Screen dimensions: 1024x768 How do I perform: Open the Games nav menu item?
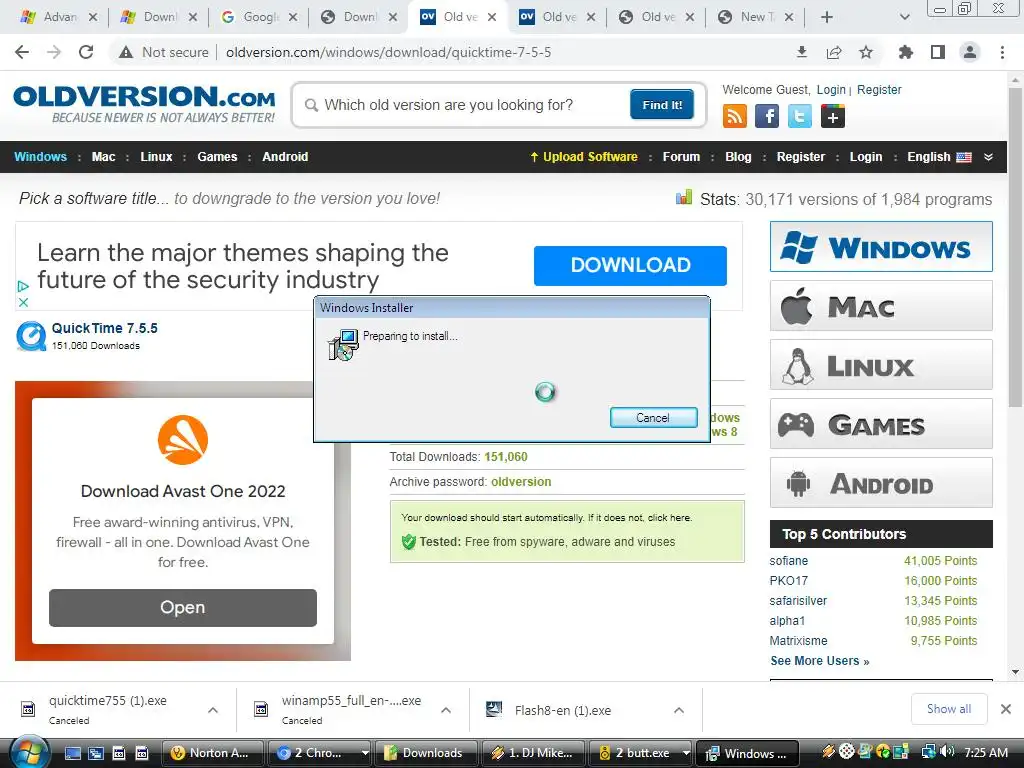(217, 157)
